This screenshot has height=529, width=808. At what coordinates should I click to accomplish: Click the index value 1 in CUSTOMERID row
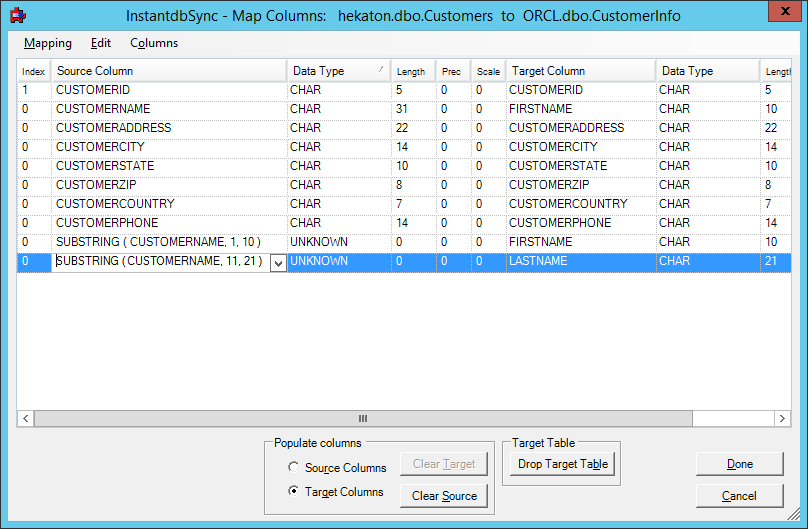pyautogui.click(x=34, y=90)
